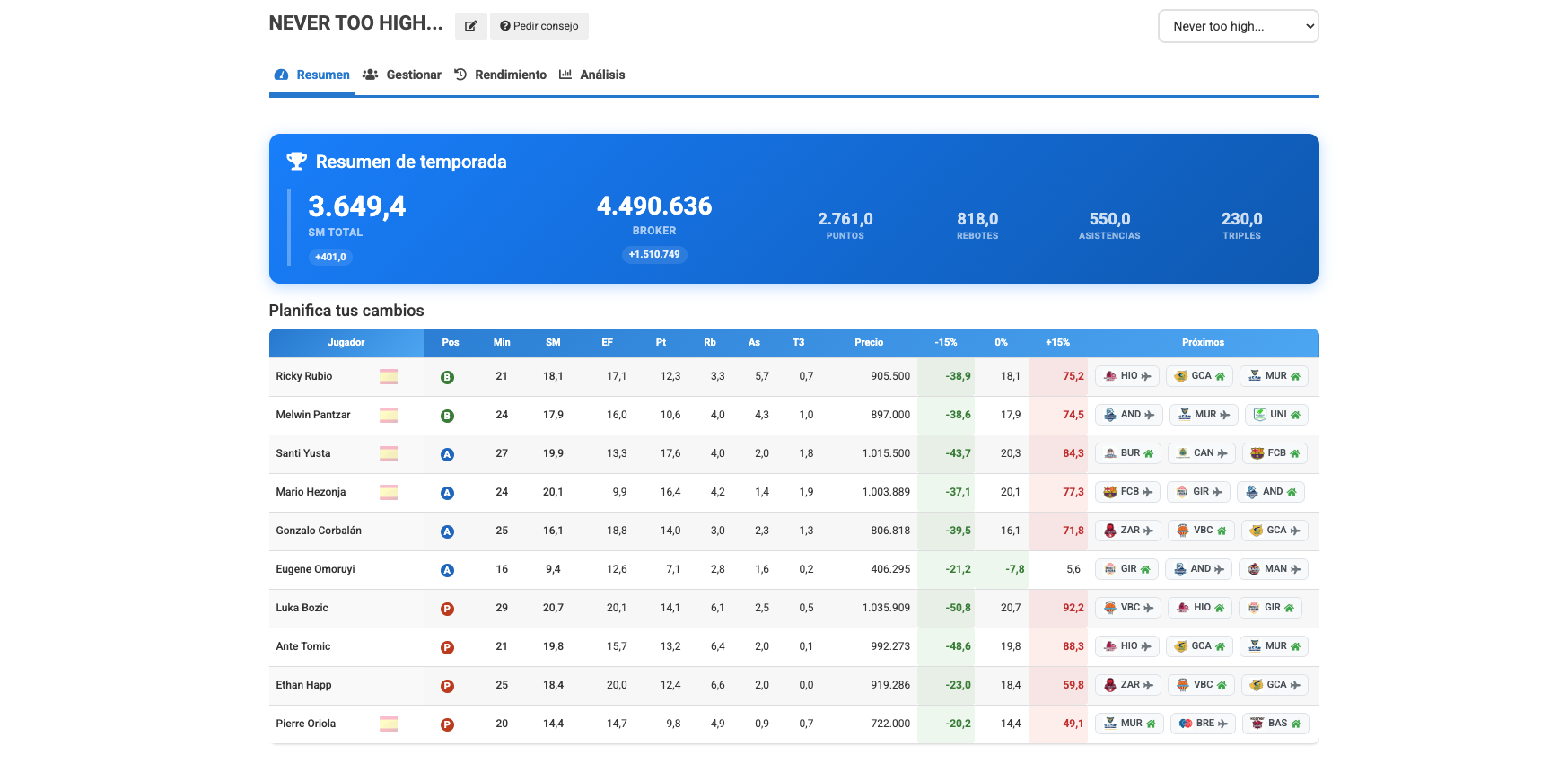The height and width of the screenshot is (764, 1568).
Task: Click the +1.510.749 broker change badge
Action: [x=654, y=254]
